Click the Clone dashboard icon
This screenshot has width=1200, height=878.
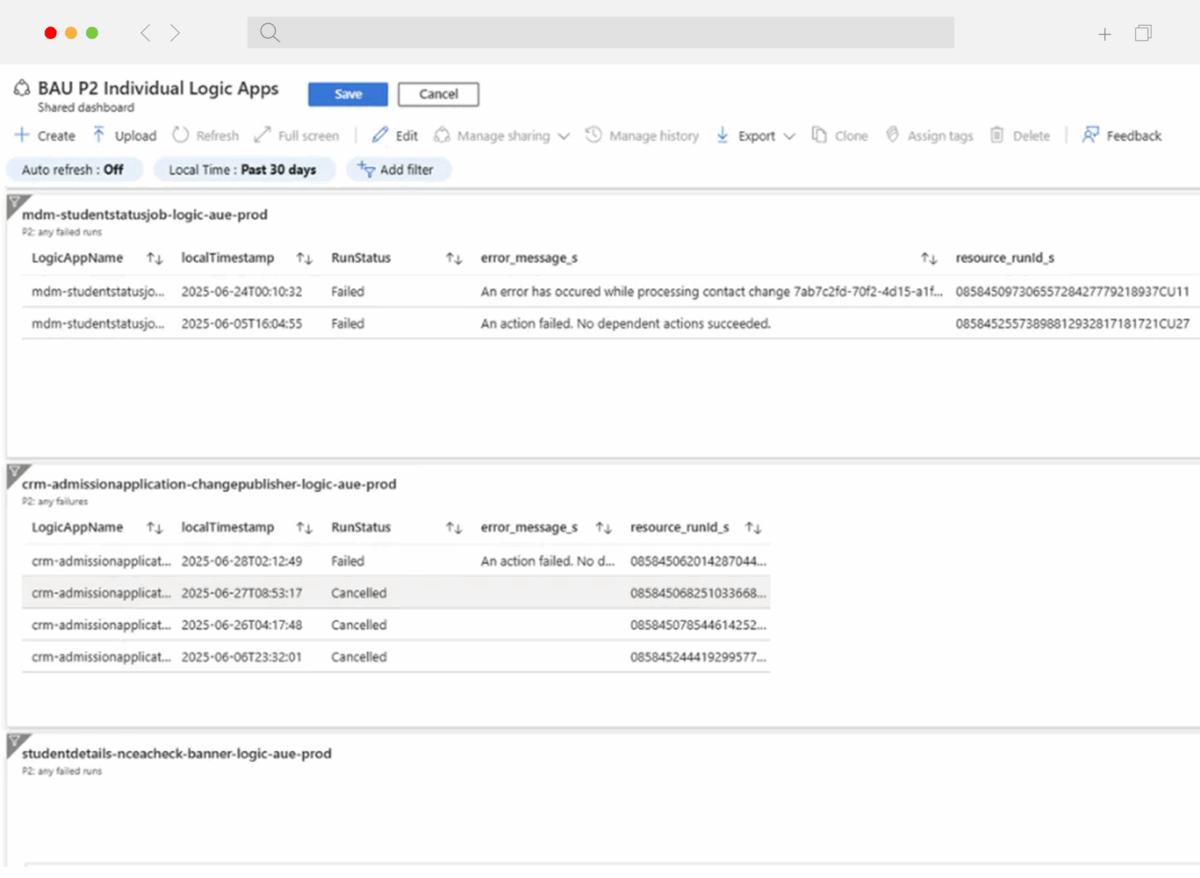pos(819,135)
